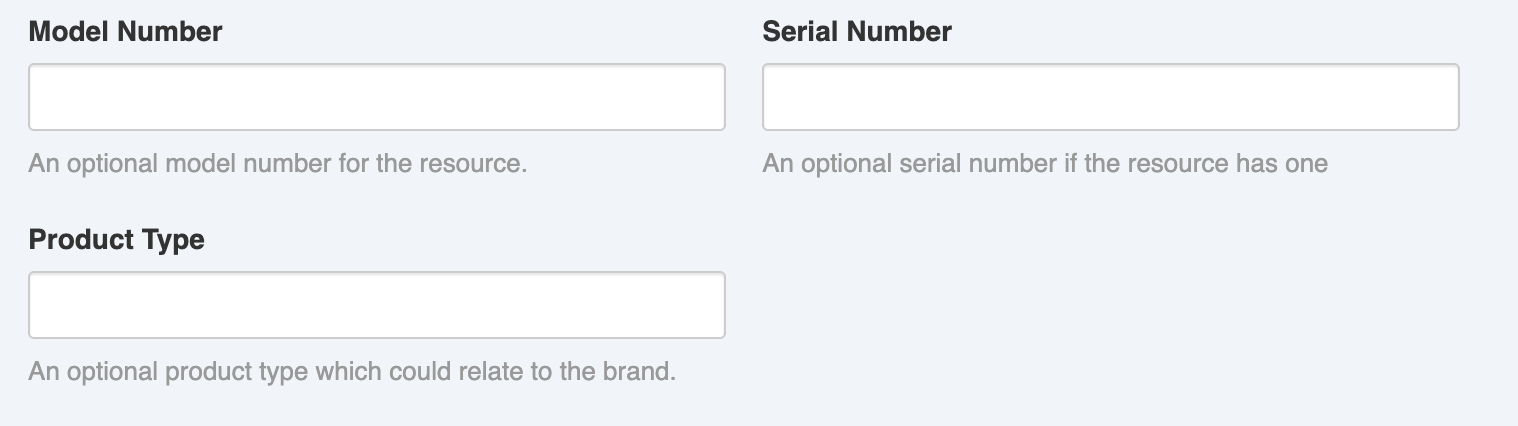
Task: Place cursor in the box under Serial Number
Action: [1110, 97]
